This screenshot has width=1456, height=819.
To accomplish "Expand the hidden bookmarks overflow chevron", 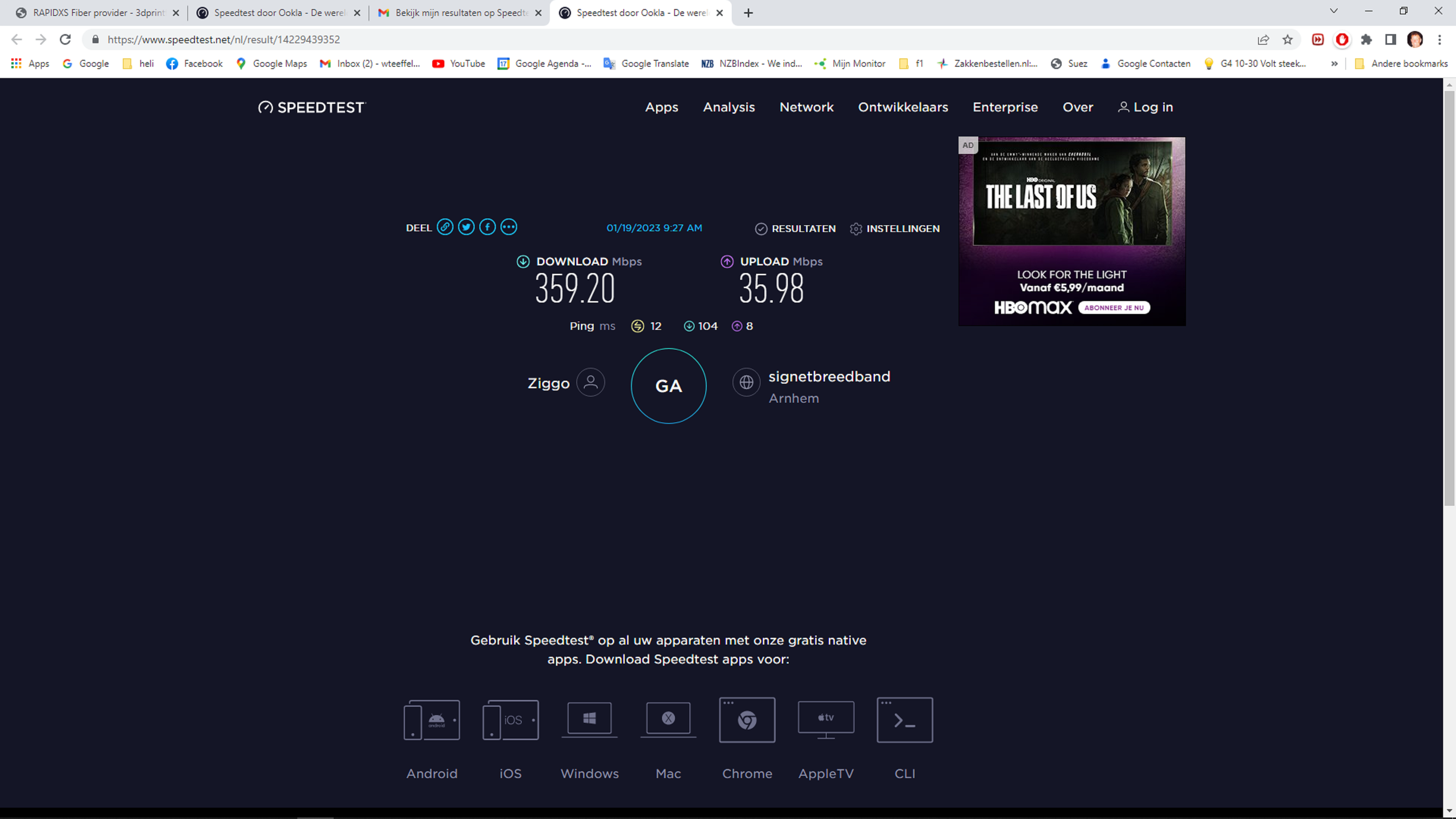I will coord(1335,64).
